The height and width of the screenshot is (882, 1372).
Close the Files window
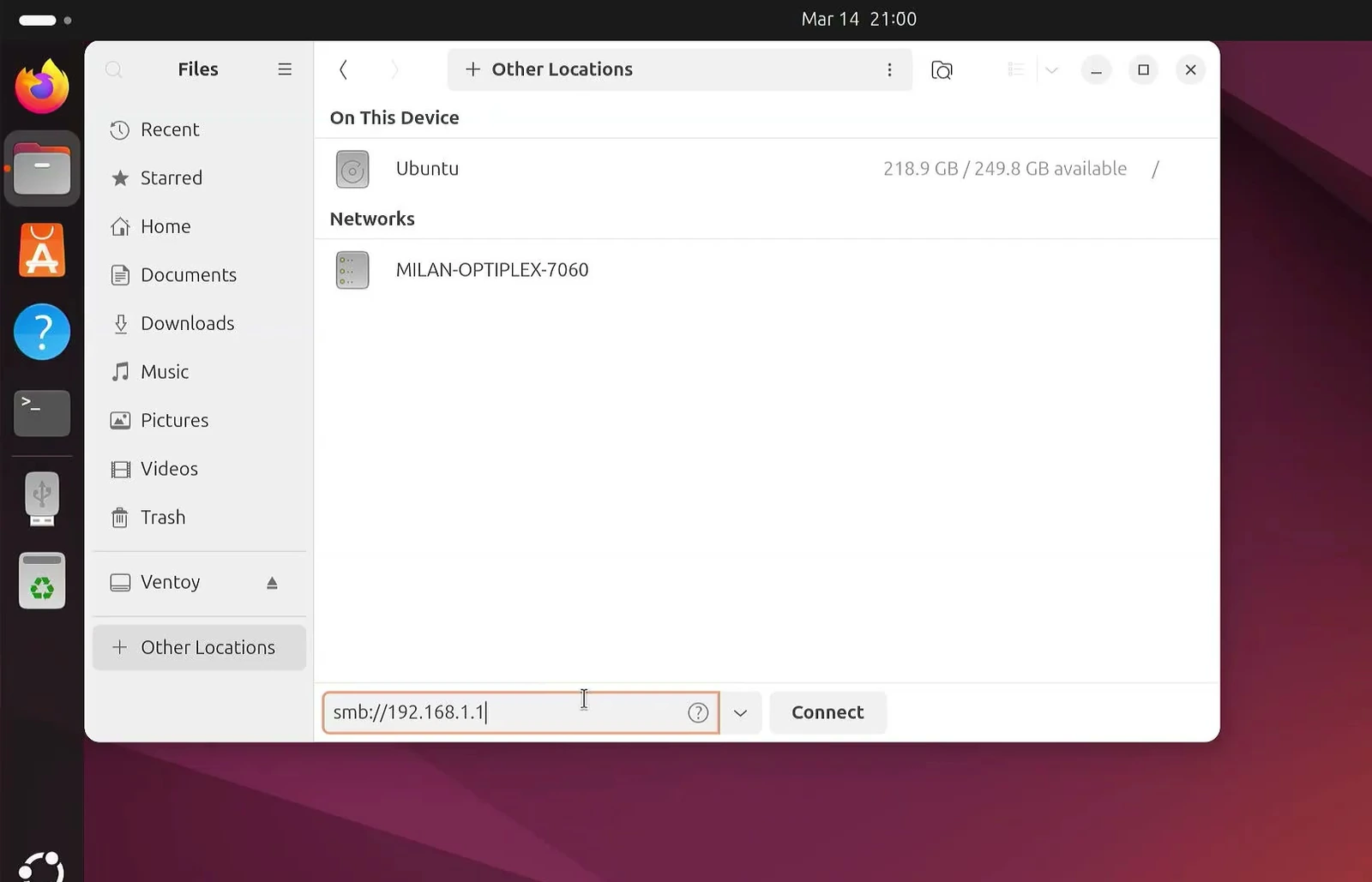click(x=1190, y=69)
